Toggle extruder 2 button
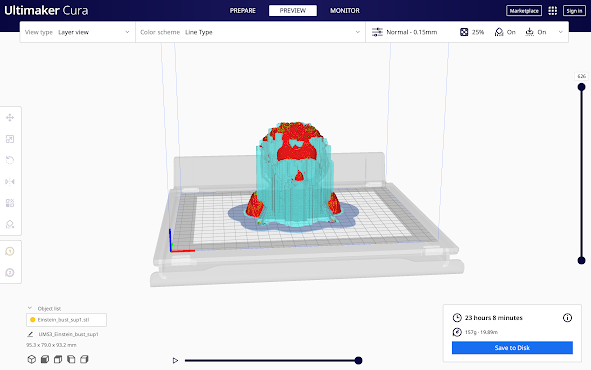 click(x=10, y=272)
